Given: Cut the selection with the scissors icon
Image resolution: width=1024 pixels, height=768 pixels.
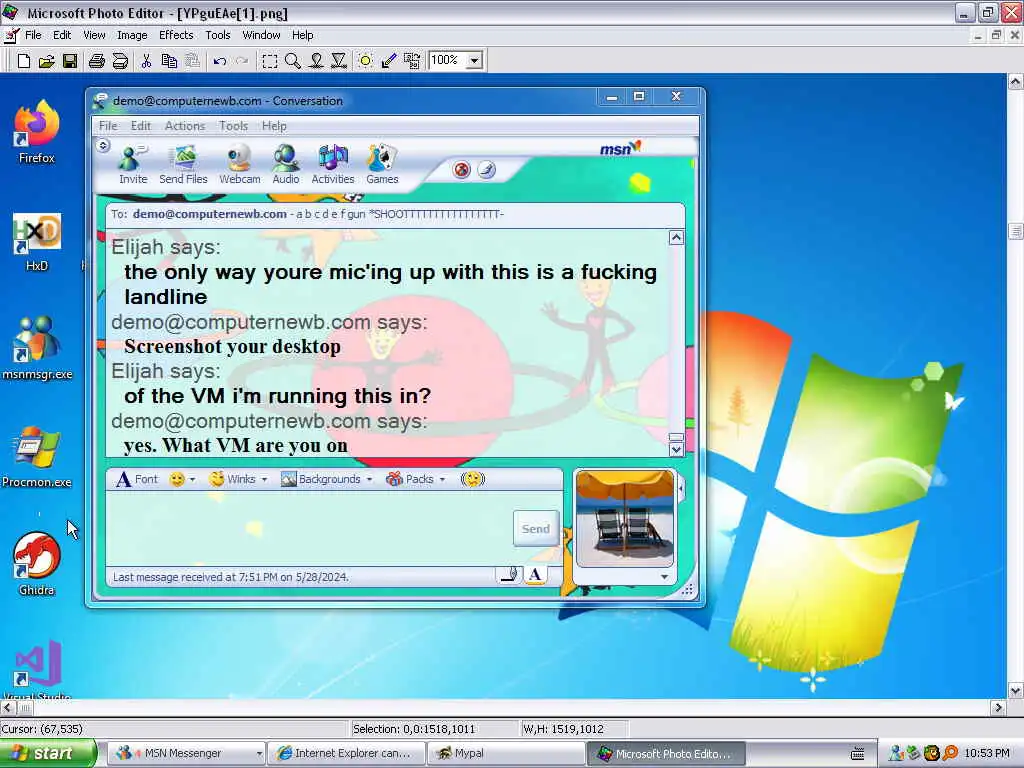Looking at the screenshot, I should pyautogui.click(x=146, y=61).
